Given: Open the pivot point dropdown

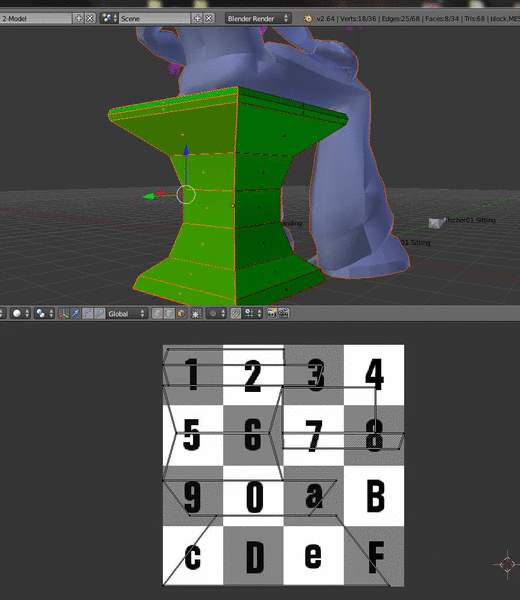Looking at the screenshot, I should pyautogui.click(x=45, y=314).
